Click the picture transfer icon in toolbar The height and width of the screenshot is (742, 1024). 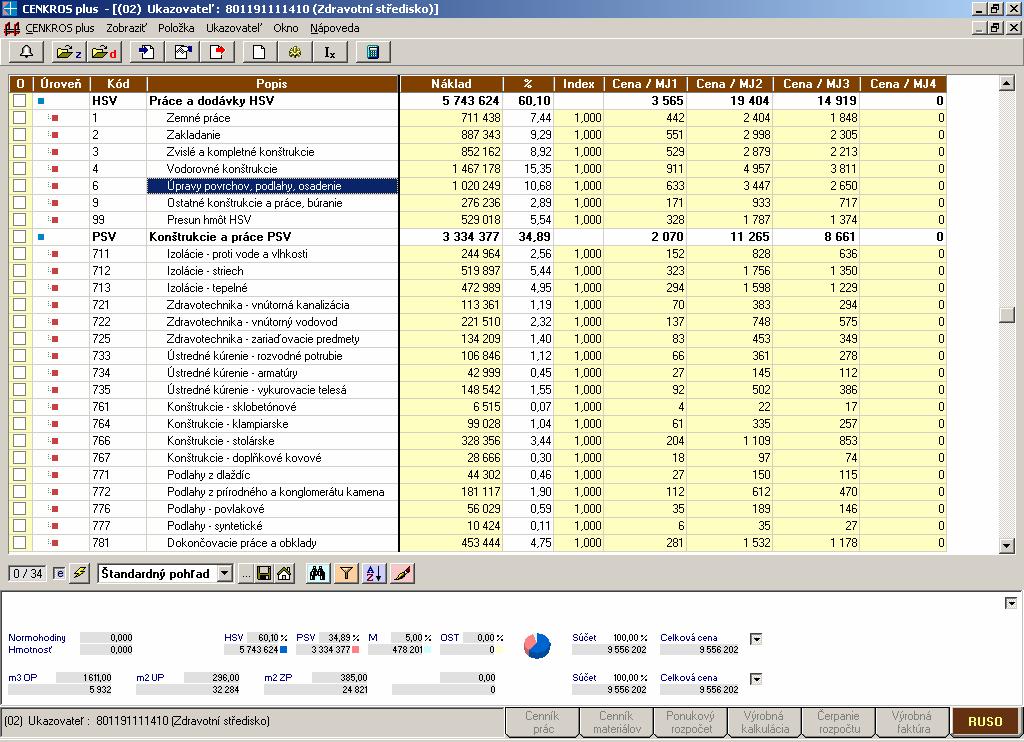pos(182,52)
